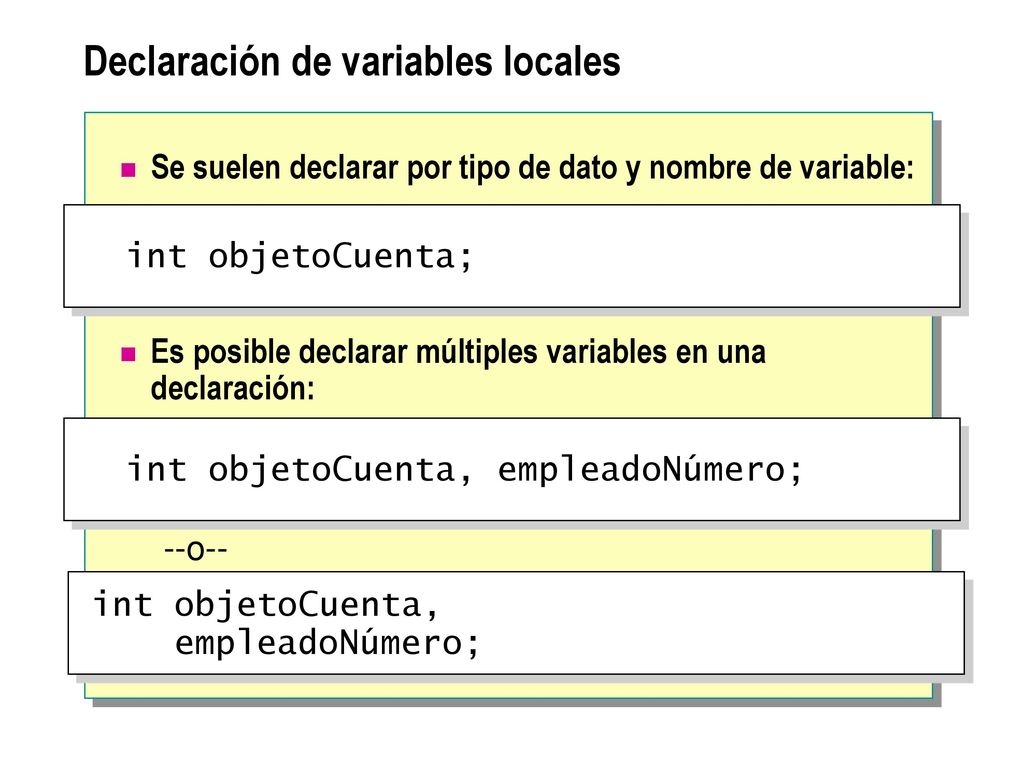This screenshot has height=768, width=1024.
Task: Click the single-line code 'int objetoCuenta, empleadoNúmero;'
Action: pos(464,470)
